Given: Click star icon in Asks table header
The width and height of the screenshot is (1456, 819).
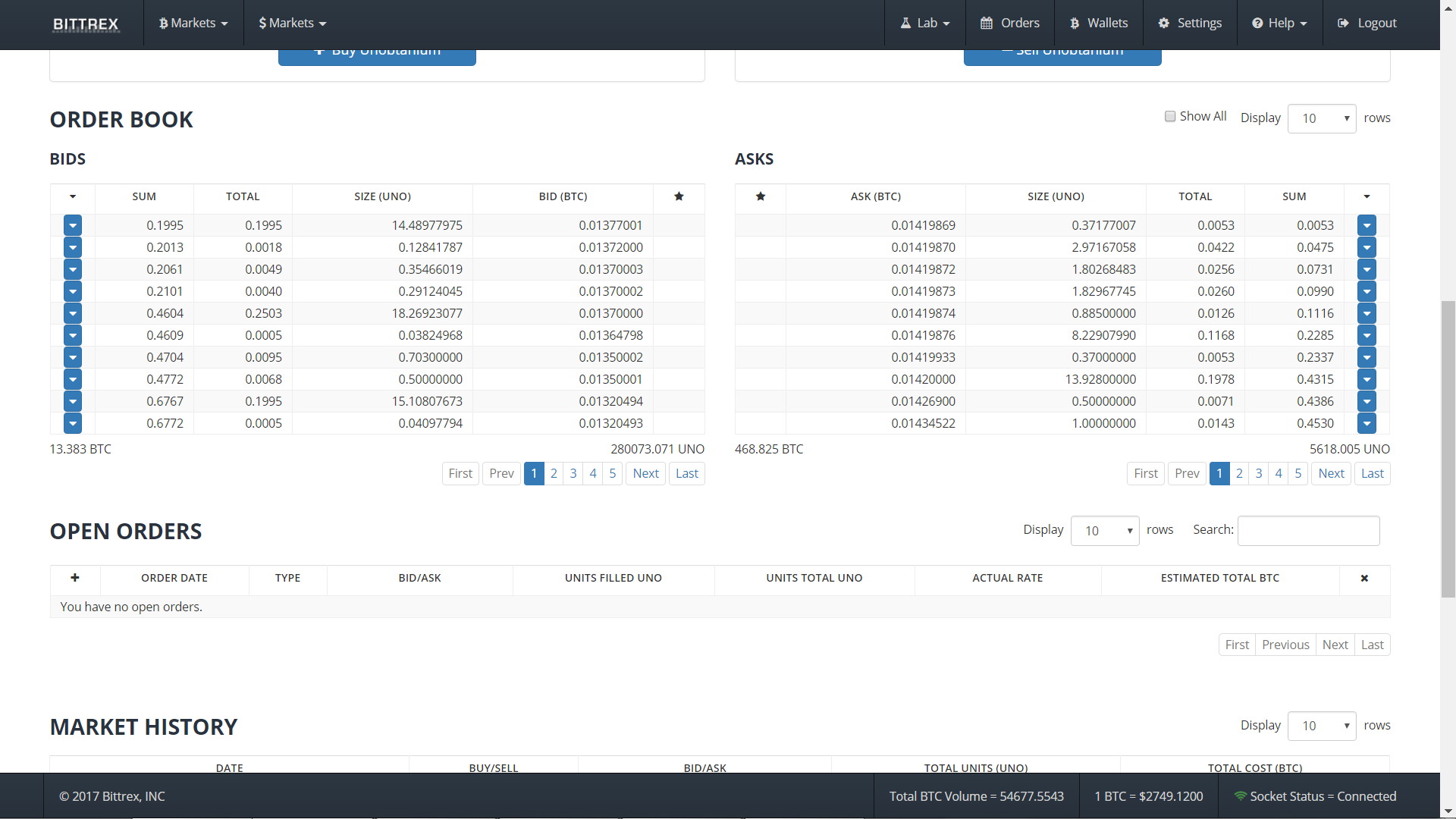Looking at the screenshot, I should coord(760,196).
